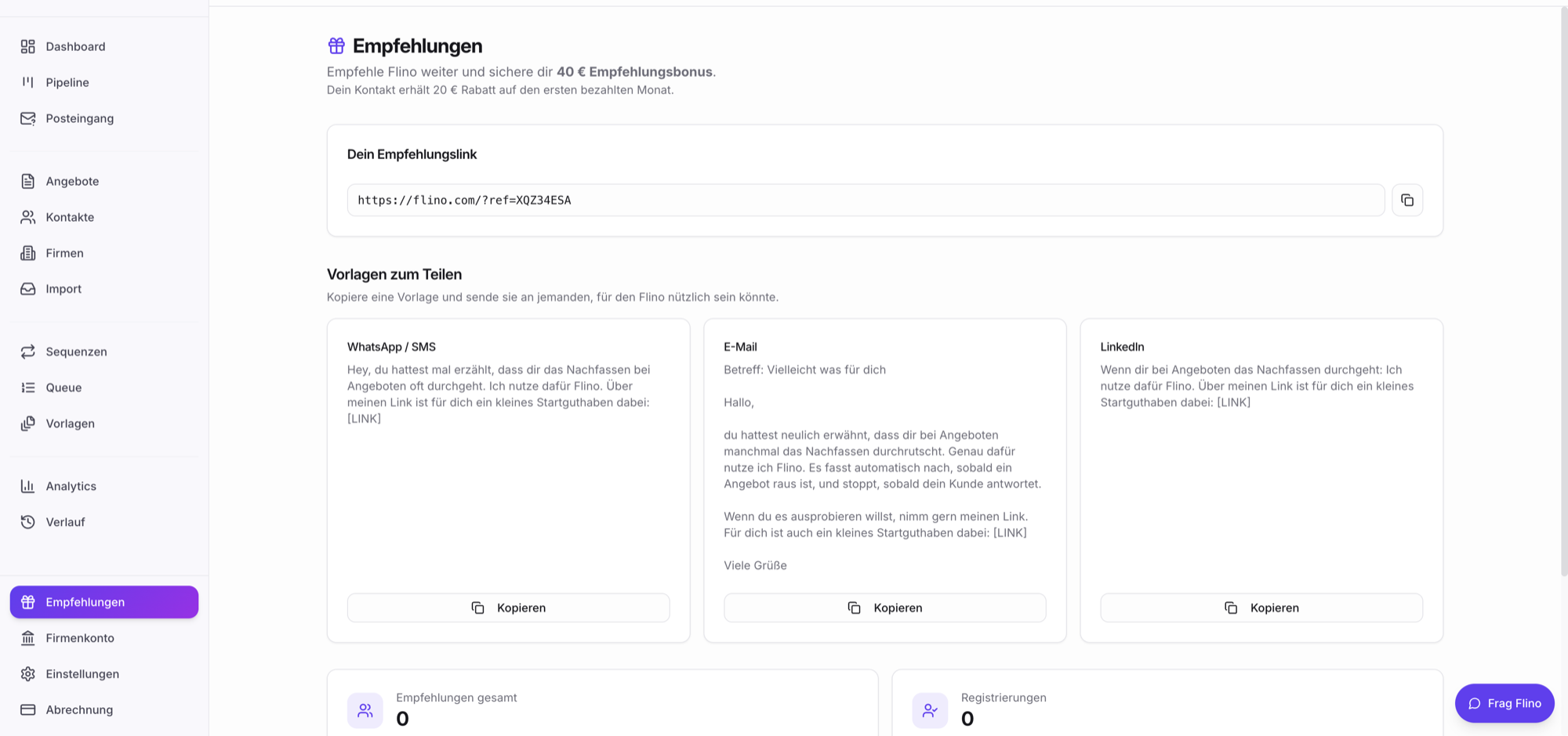This screenshot has width=1568, height=736.
Task: Click the "Empfehlungen gesamt" label
Action: (456, 698)
